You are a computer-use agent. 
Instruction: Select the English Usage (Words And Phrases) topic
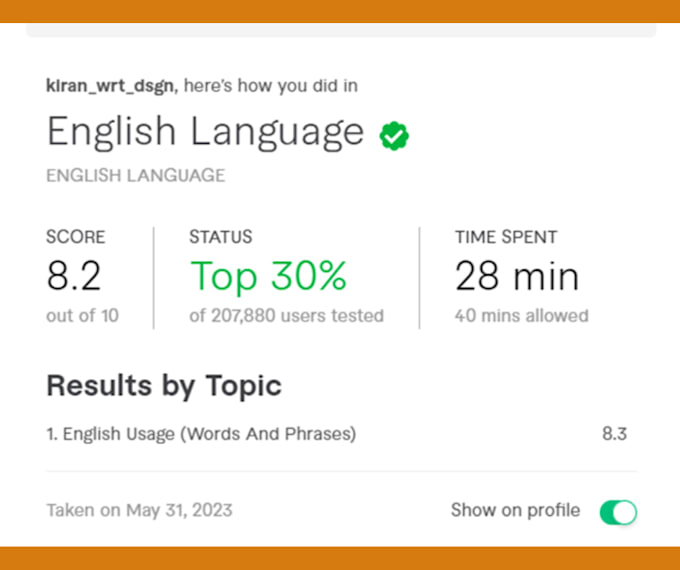pos(201,434)
